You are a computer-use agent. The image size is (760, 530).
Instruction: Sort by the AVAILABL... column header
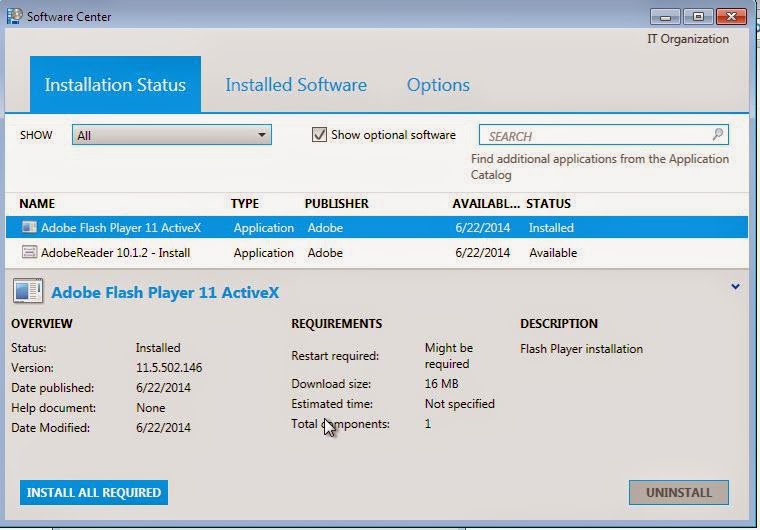coord(486,204)
